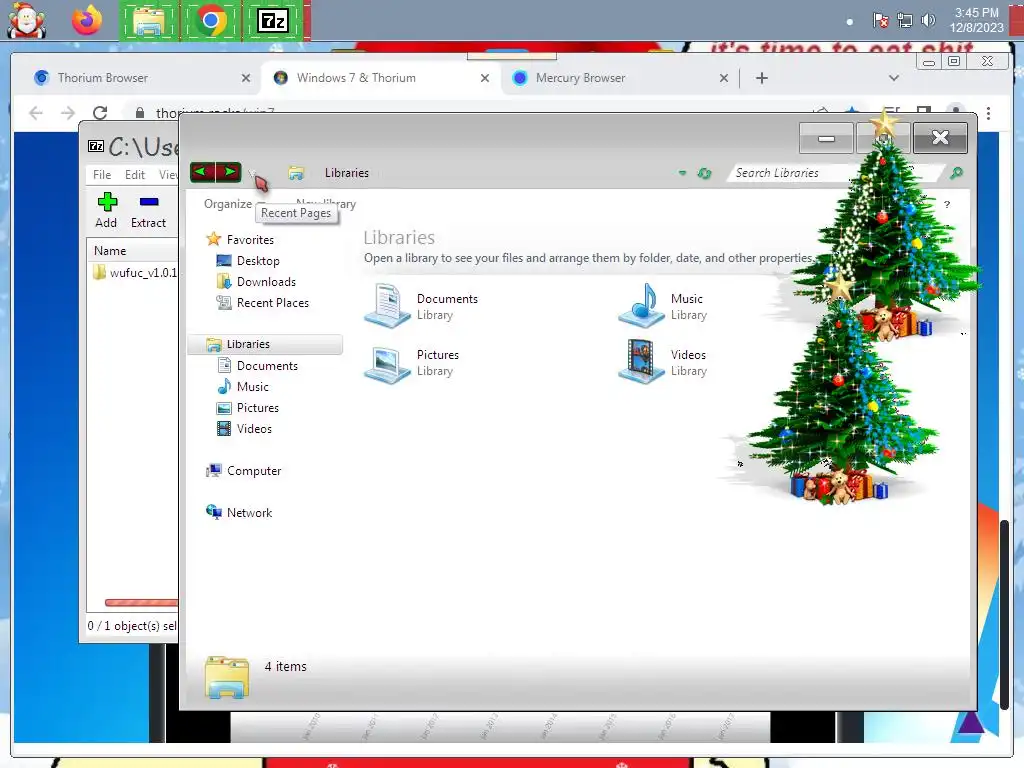Select wufuc_v1.0.1 folder in 7-Zip
The width and height of the screenshot is (1024, 768).
tap(135, 272)
